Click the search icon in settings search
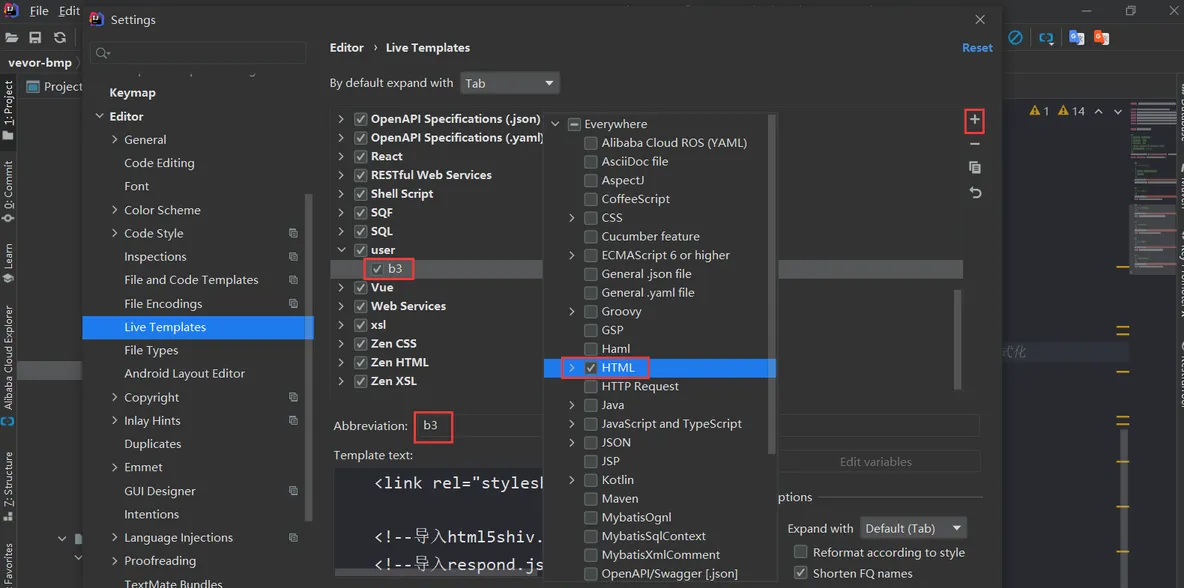The image size is (1184, 588). 103,53
